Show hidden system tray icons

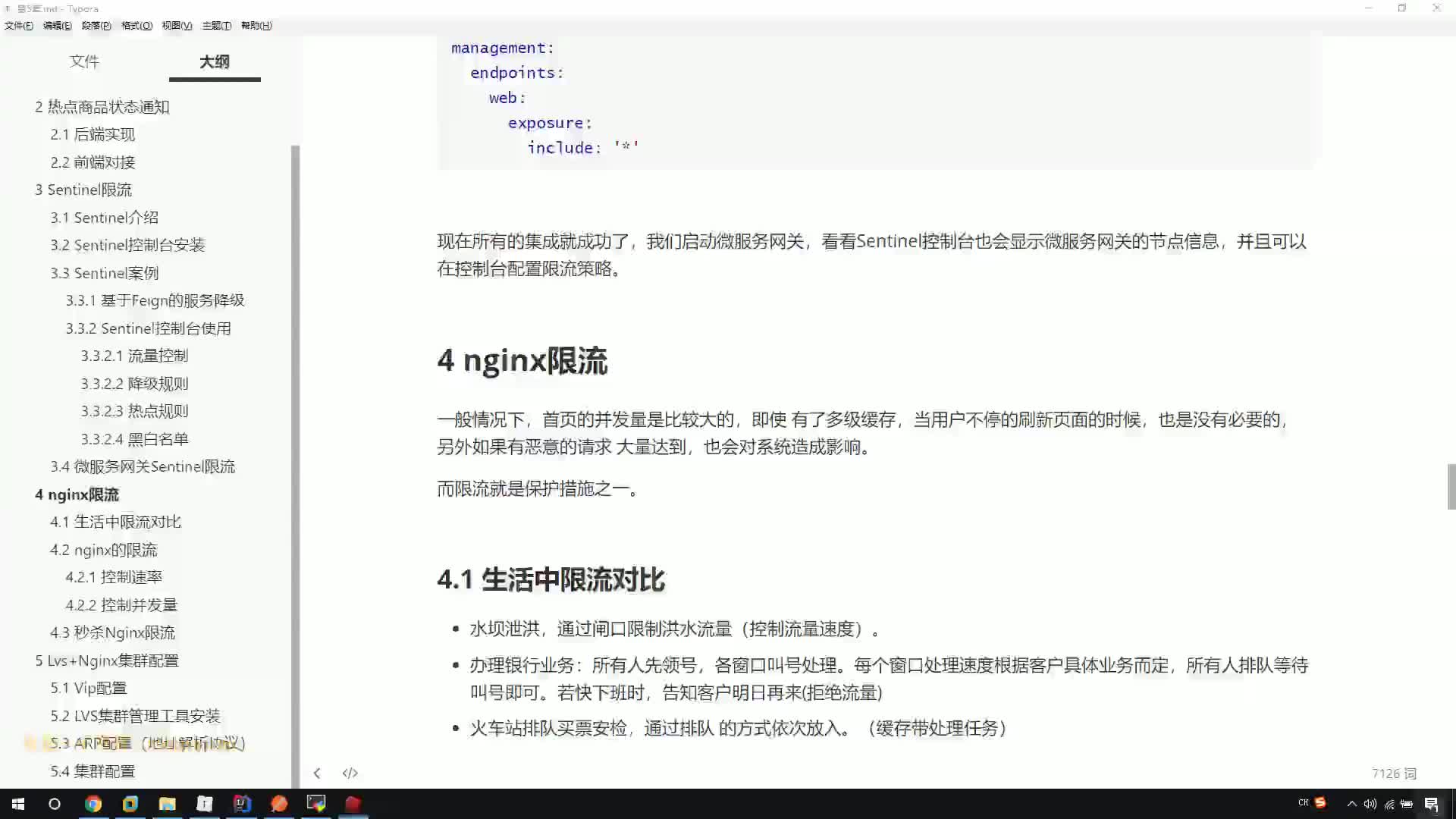1351,804
